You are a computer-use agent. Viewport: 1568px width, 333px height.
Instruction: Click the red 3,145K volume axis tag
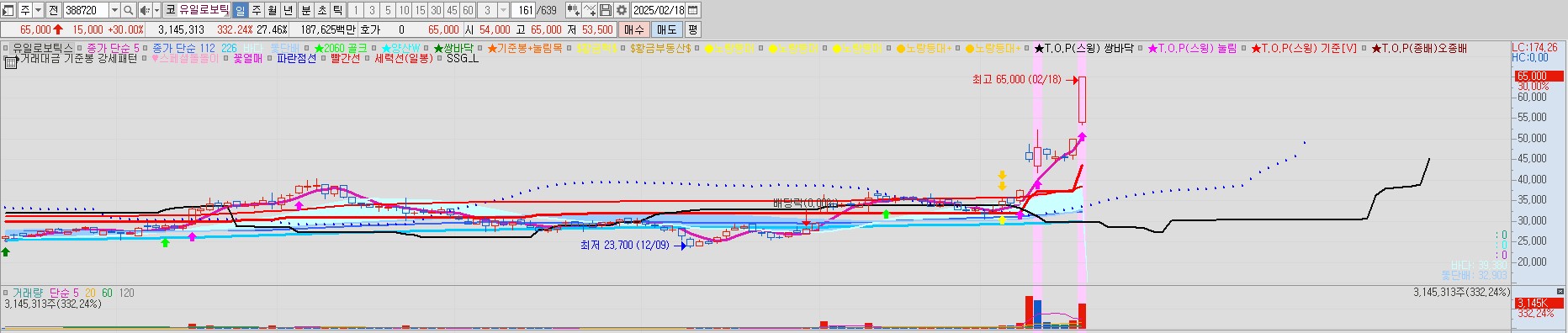tap(1539, 303)
